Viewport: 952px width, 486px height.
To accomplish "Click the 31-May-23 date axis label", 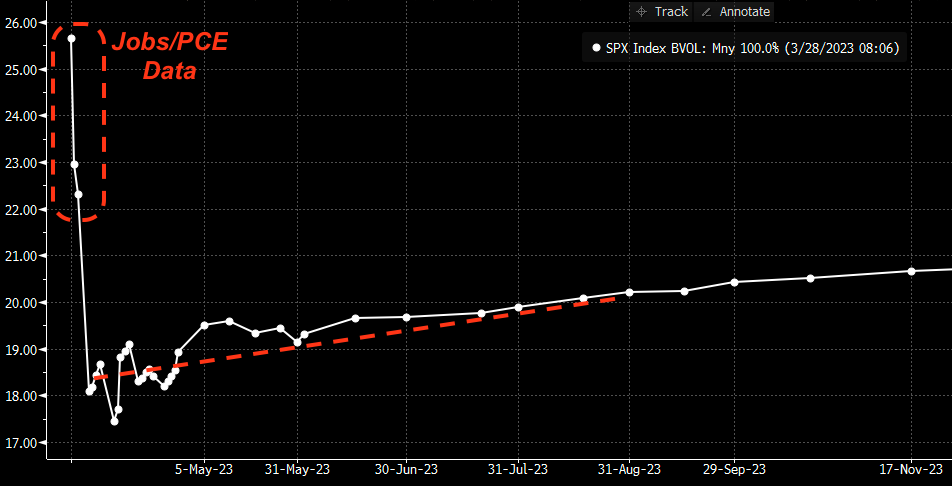I will [299, 469].
